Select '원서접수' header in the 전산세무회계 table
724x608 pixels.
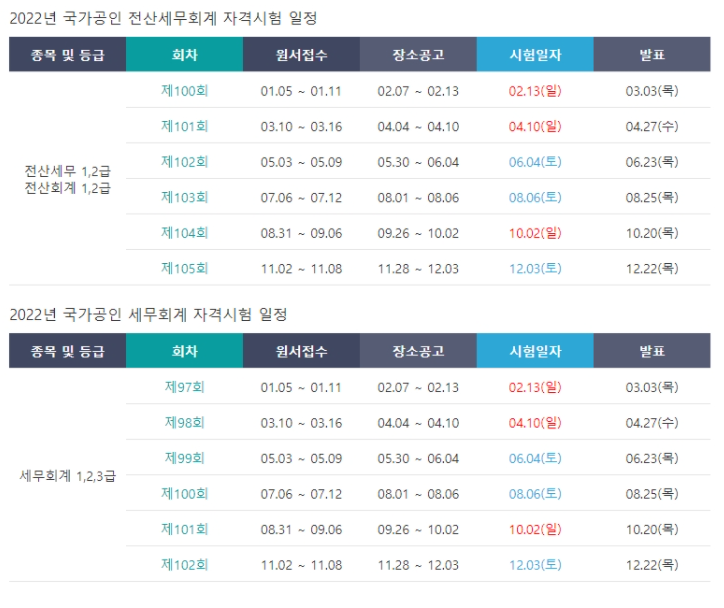(x=301, y=54)
